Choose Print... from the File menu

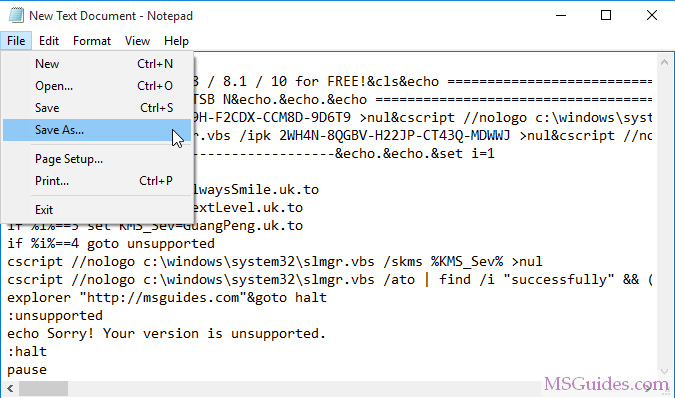click(97, 181)
